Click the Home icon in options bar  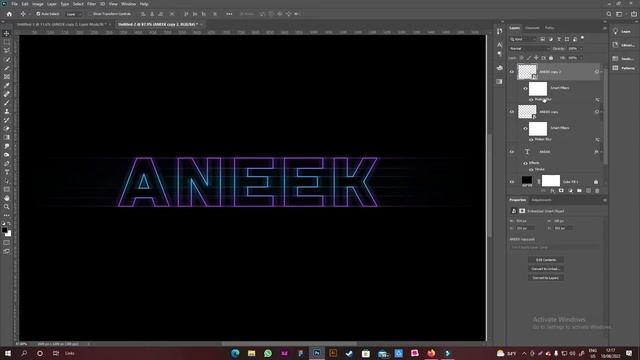click(9, 14)
